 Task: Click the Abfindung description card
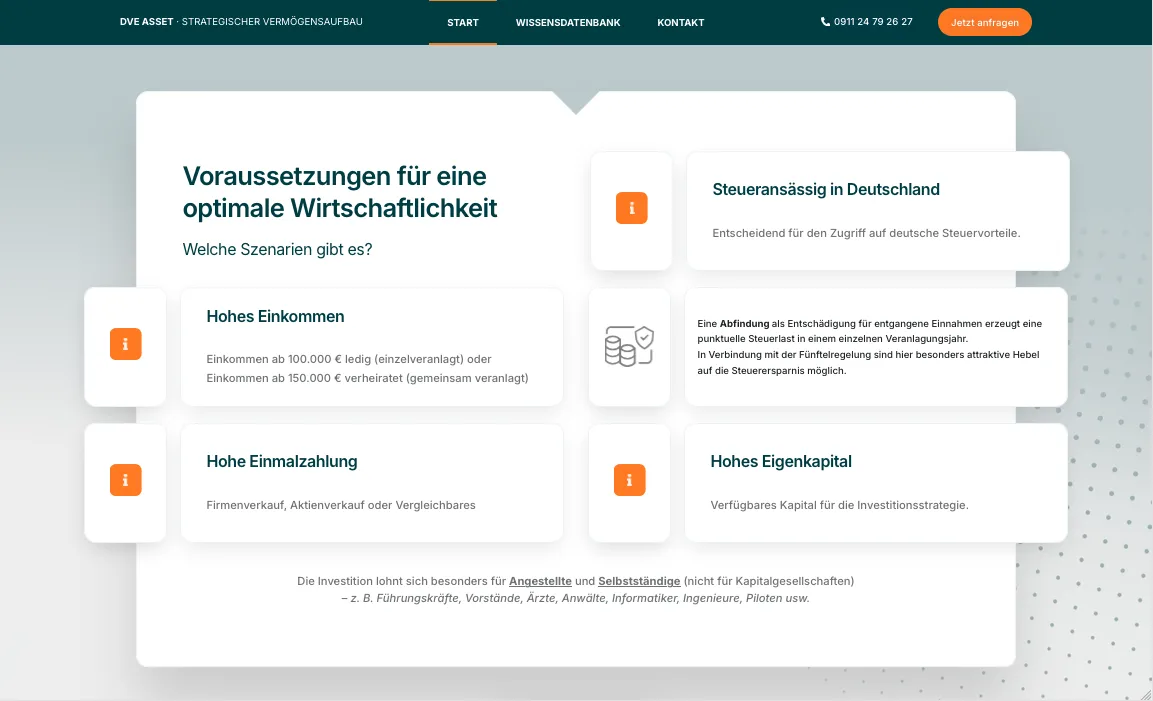876,347
